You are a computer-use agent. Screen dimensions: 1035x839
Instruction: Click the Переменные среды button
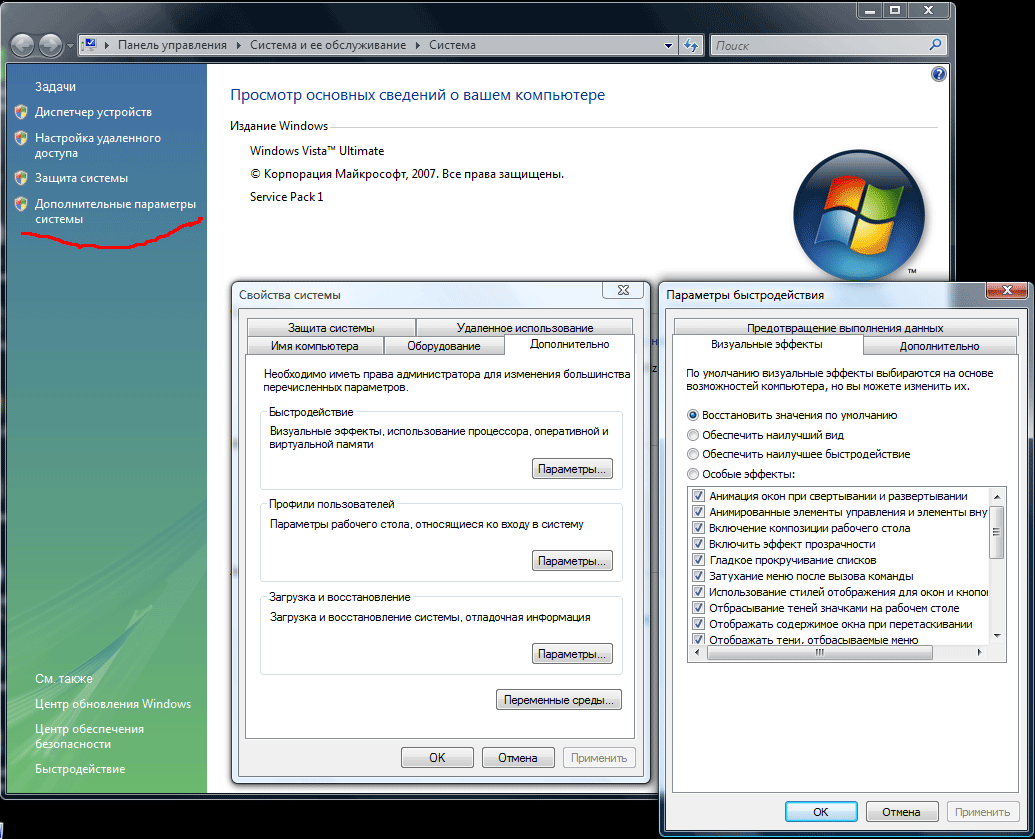[x=558, y=700]
